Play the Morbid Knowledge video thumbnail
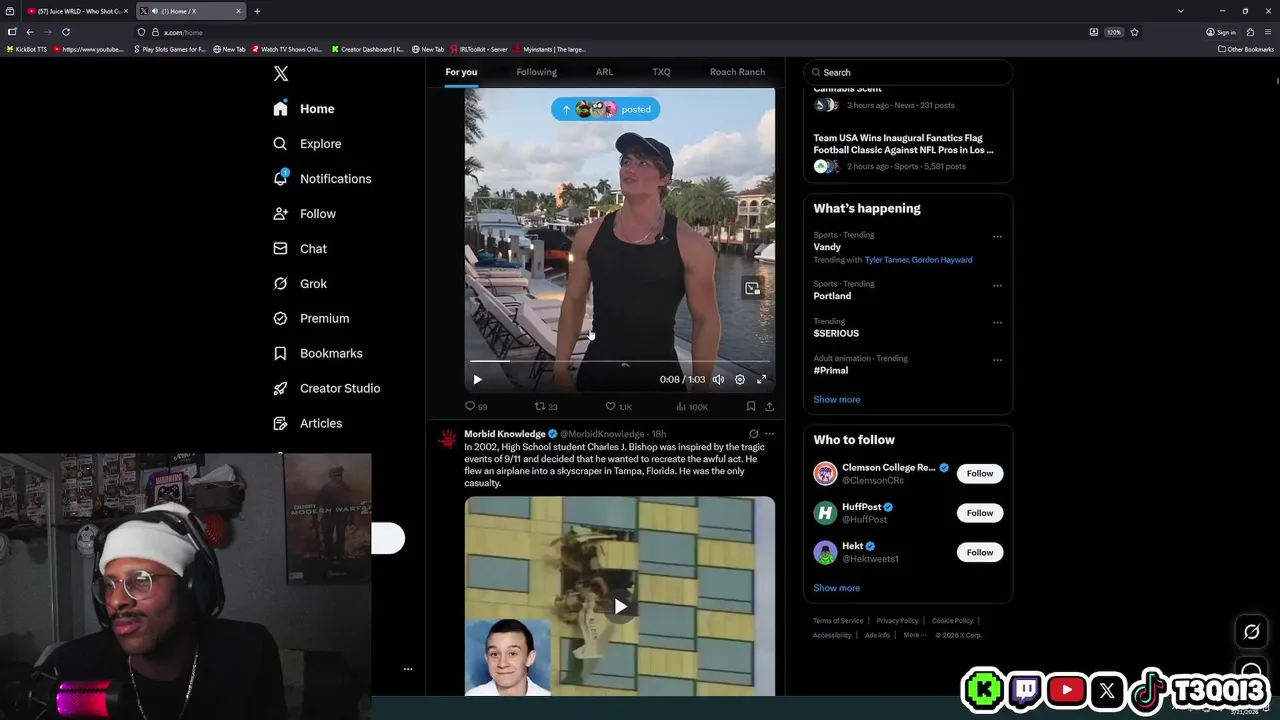Viewport: 1280px width, 720px height. (620, 606)
